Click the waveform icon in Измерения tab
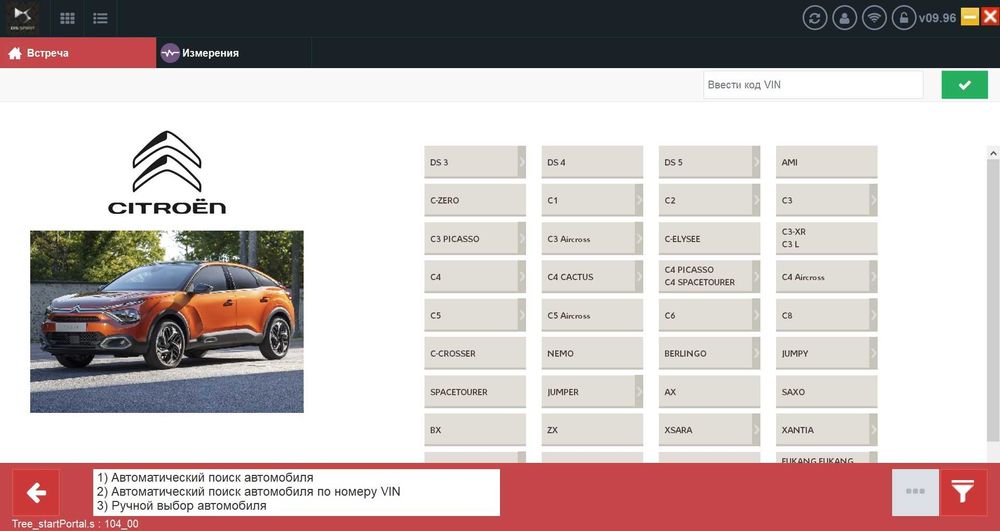 tap(170, 53)
